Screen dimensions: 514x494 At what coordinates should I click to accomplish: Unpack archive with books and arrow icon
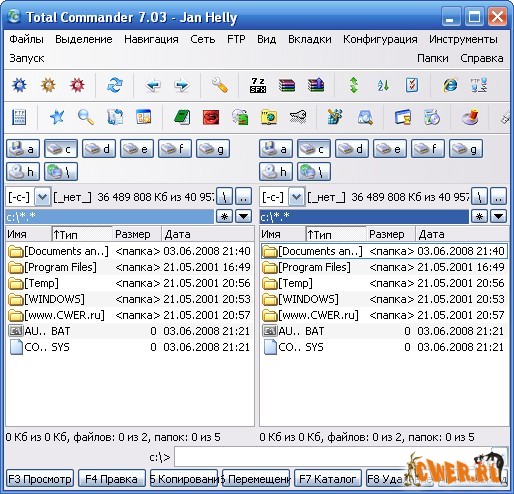(x=316, y=85)
